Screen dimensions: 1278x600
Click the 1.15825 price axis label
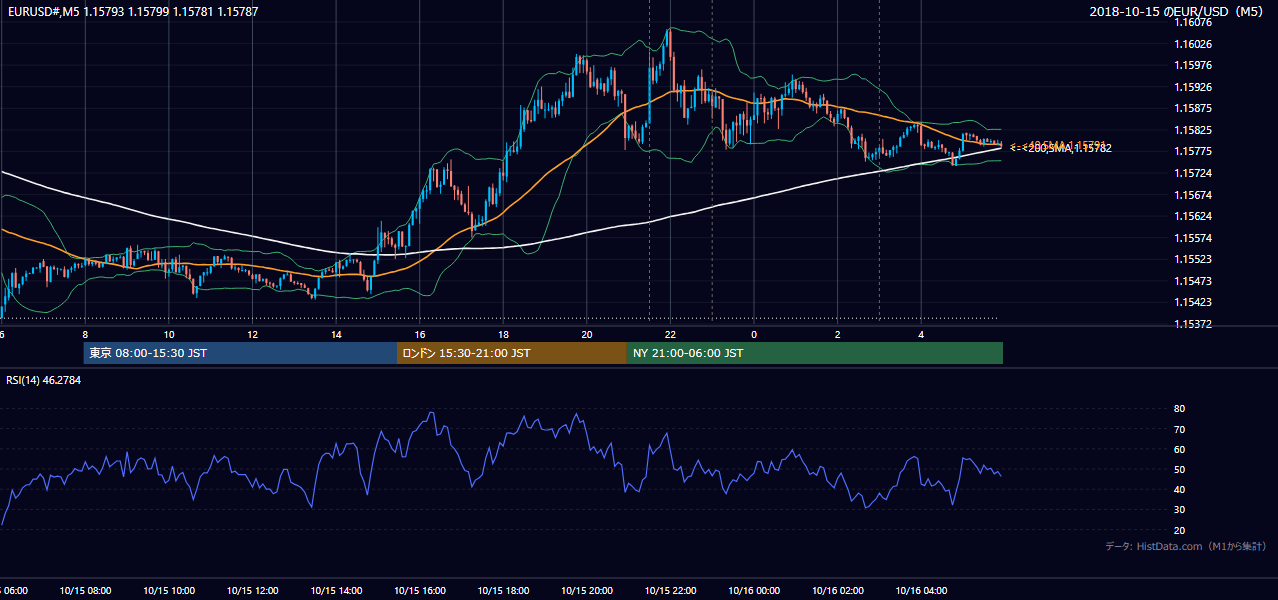click(x=1194, y=130)
